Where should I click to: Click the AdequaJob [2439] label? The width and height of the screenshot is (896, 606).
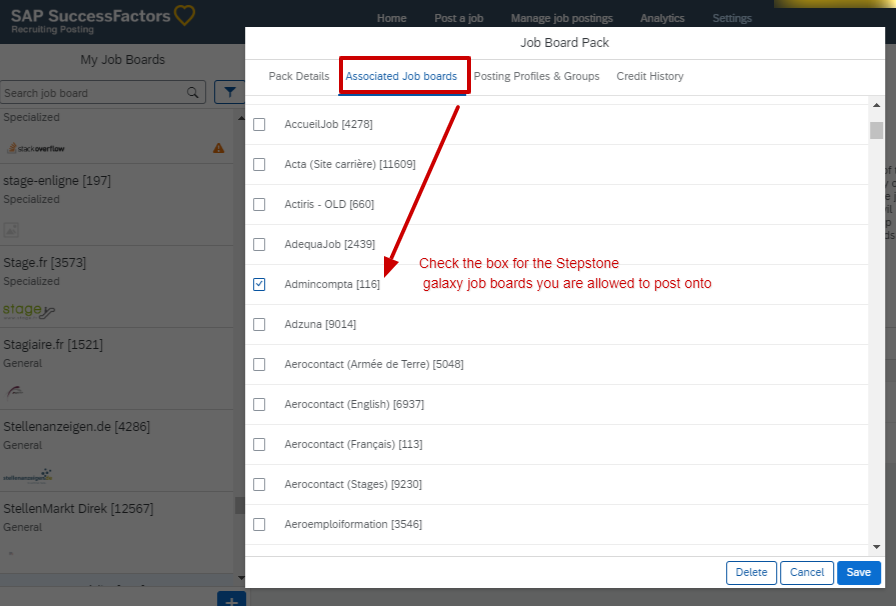coord(330,245)
